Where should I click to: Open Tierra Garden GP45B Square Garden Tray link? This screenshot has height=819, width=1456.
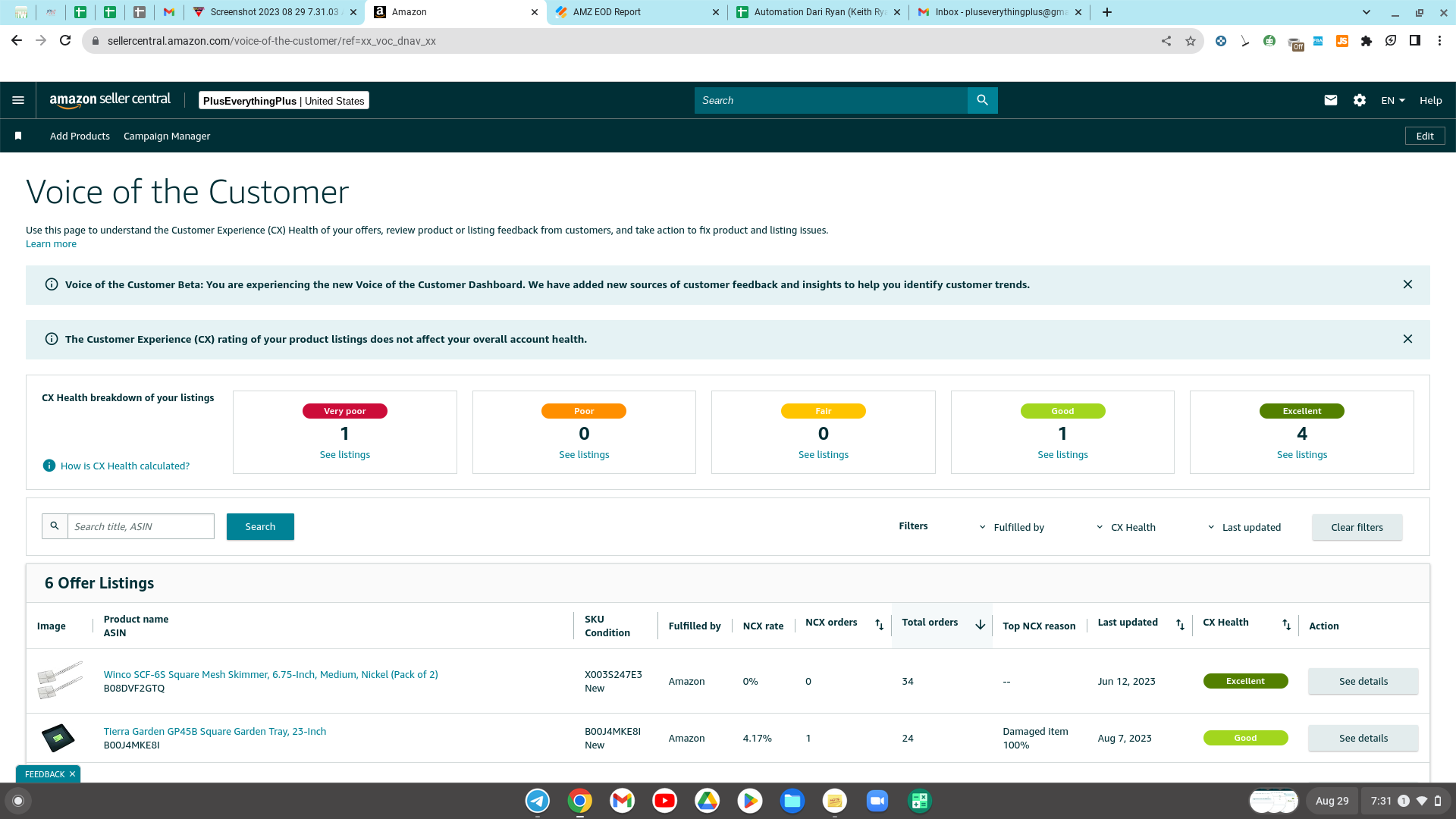tap(215, 731)
